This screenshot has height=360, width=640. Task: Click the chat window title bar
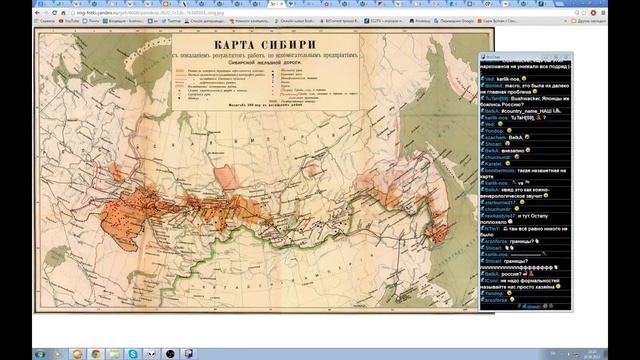pos(526,57)
